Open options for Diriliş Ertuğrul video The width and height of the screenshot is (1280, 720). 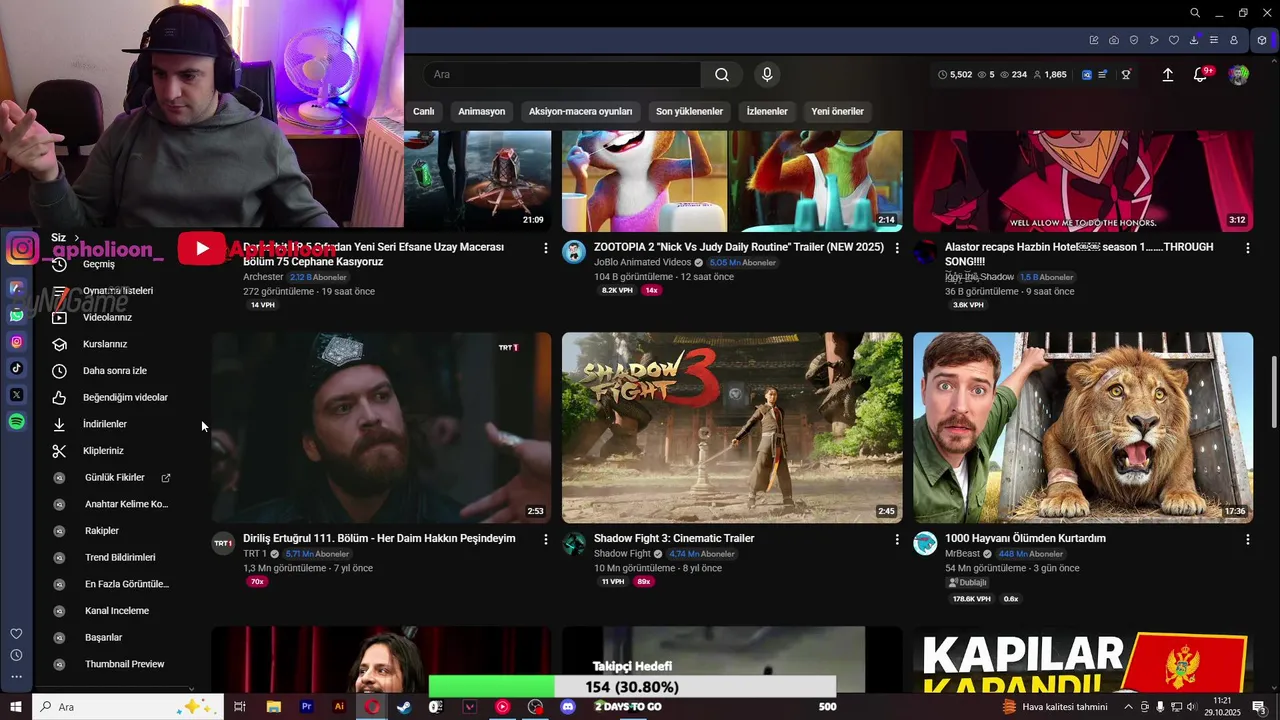546,539
